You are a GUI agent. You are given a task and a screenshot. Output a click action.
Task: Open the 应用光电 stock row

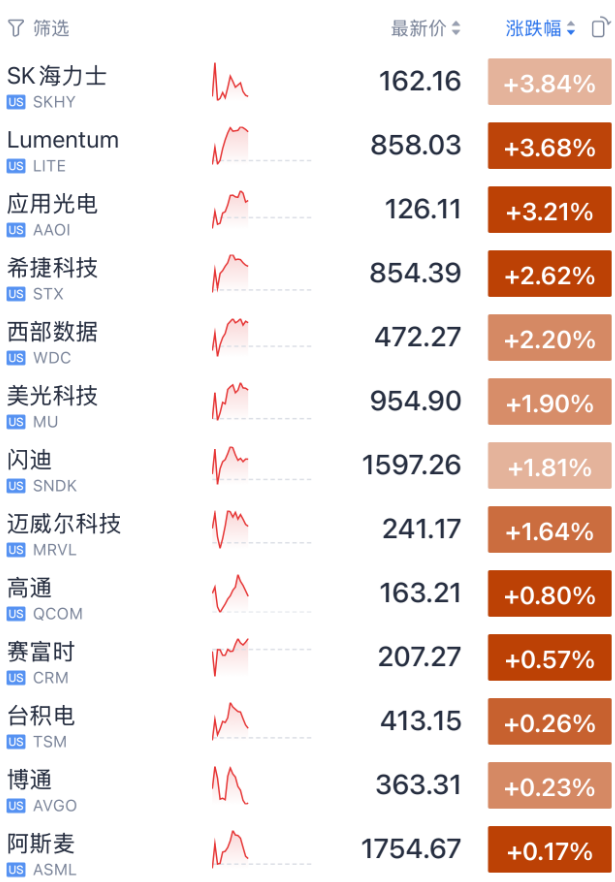coord(307,209)
